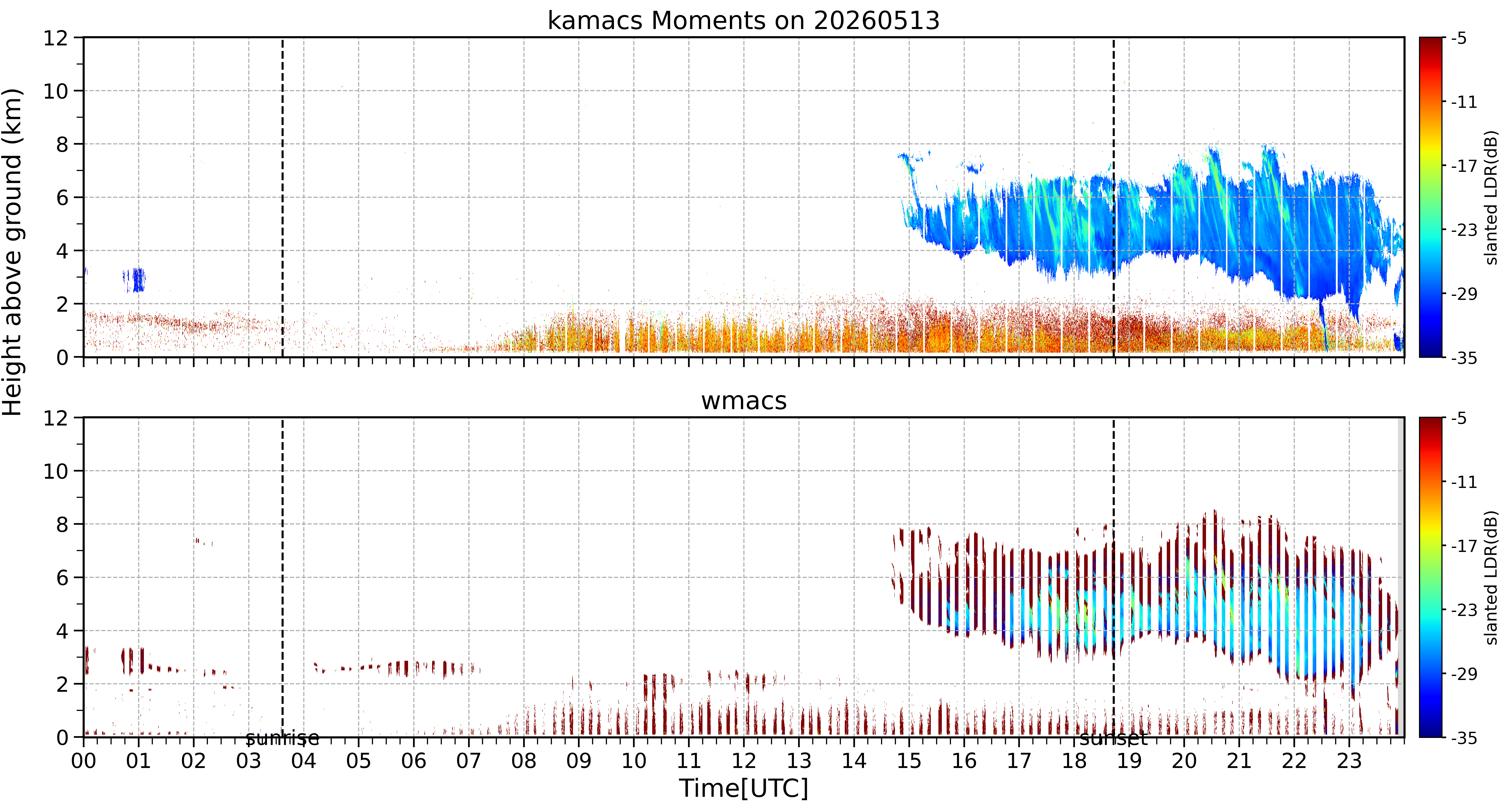Image resolution: width=1510 pixels, height=812 pixels.
Task: Click the "21" time tick label
Action: point(1239,761)
